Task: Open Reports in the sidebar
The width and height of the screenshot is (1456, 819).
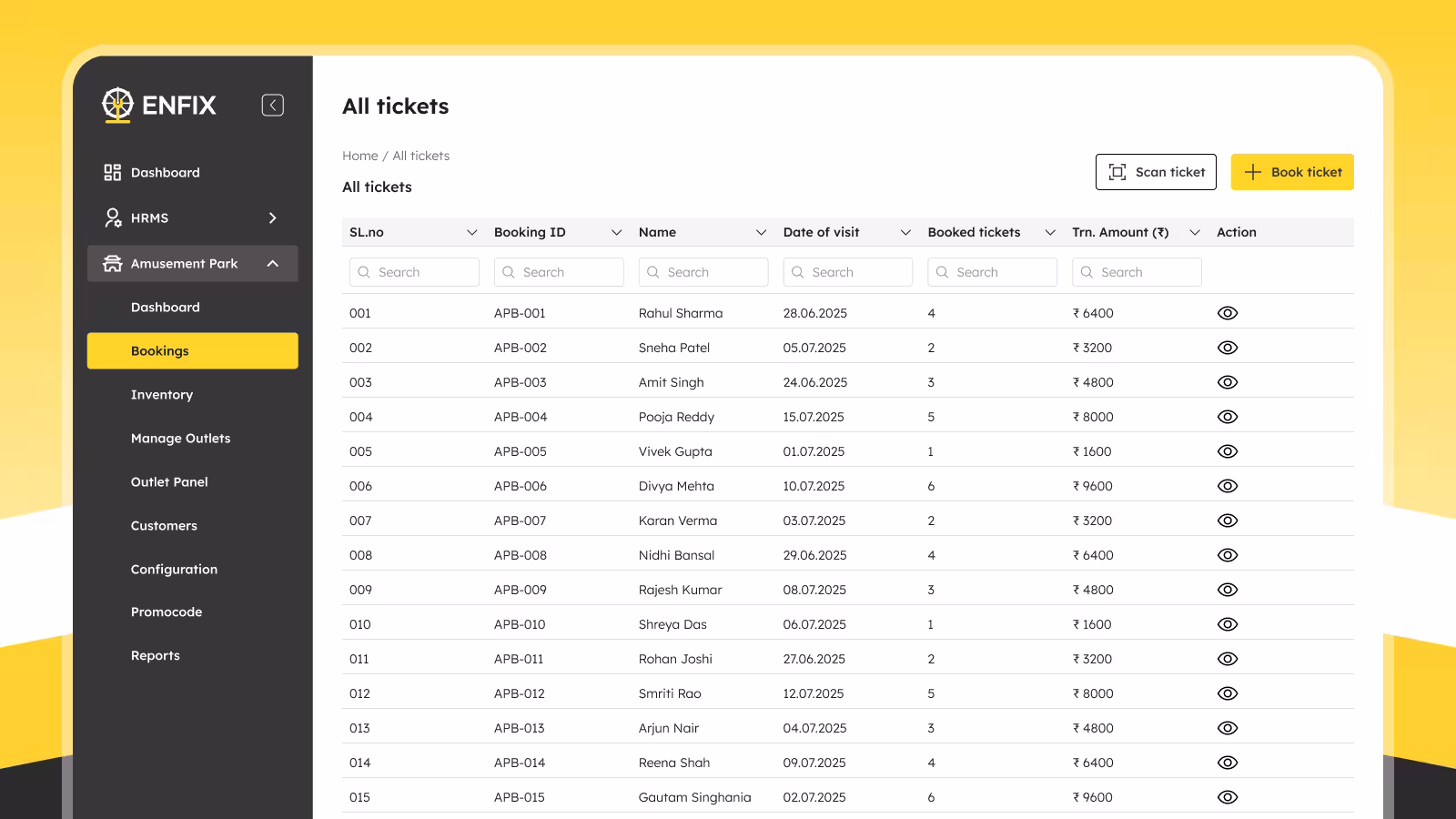Action: click(x=156, y=655)
